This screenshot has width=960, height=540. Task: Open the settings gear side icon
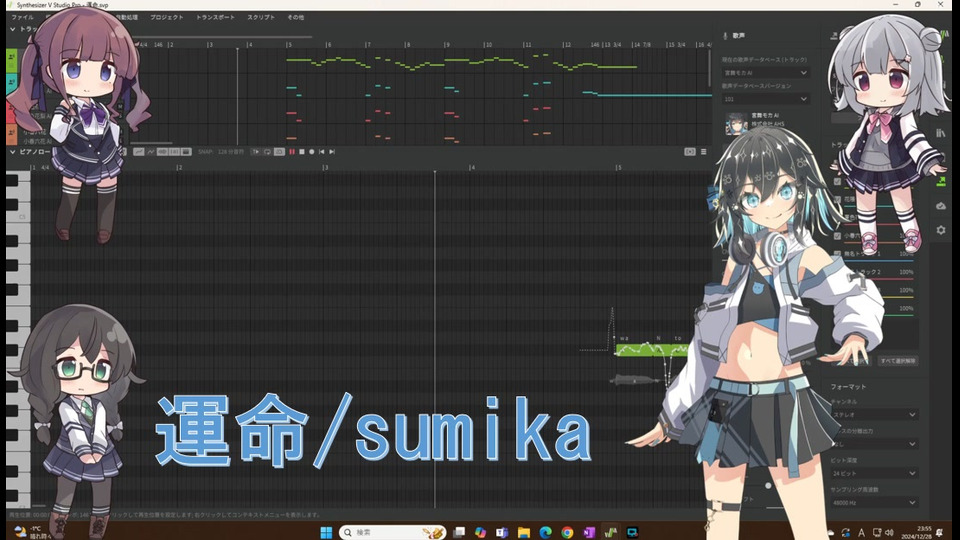941,230
